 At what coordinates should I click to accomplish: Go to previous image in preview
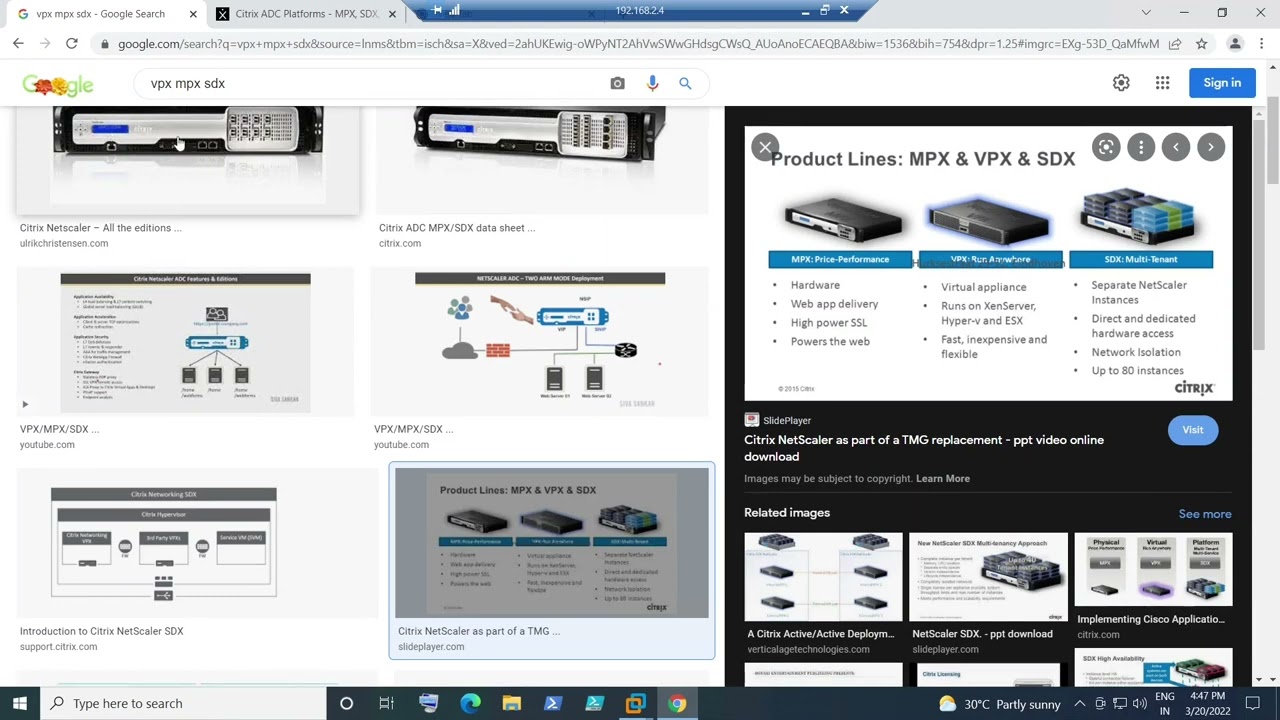click(1176, 147)
